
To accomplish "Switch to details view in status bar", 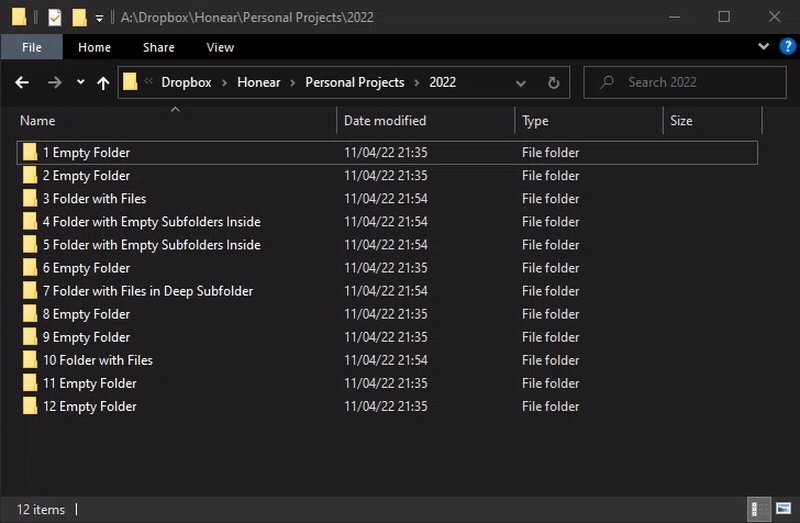I will pos(761,509).
